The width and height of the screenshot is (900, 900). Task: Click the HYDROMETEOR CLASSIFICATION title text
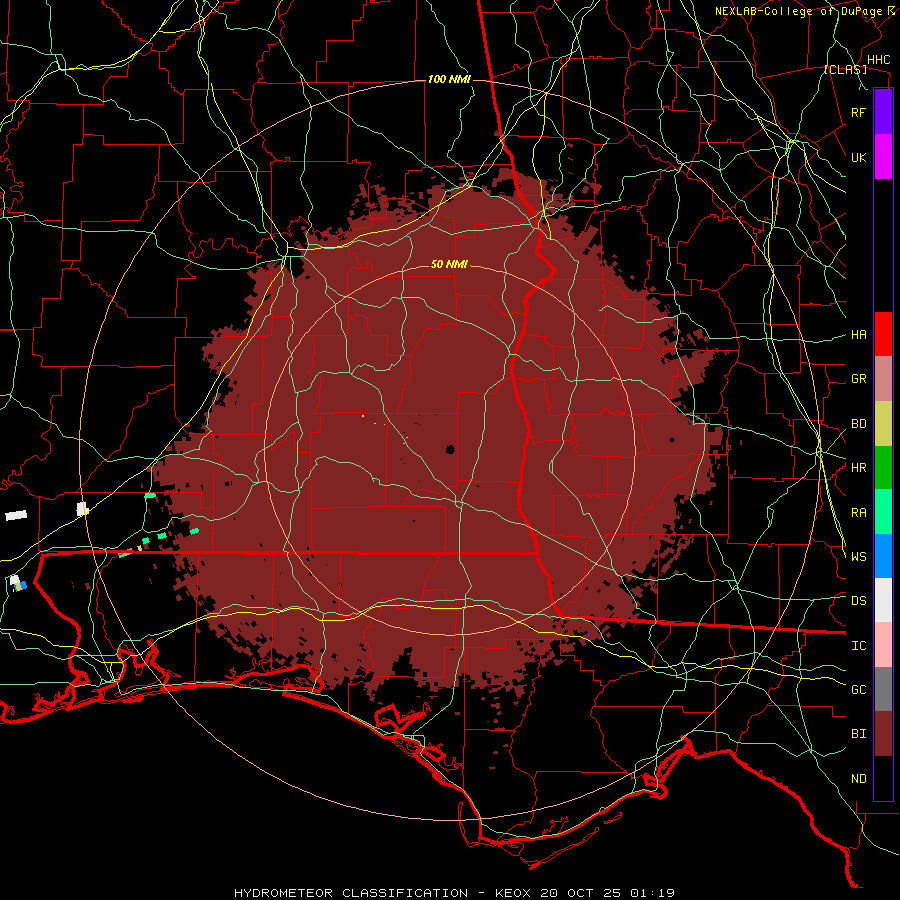pyautogui.click(x=351, y=893)
